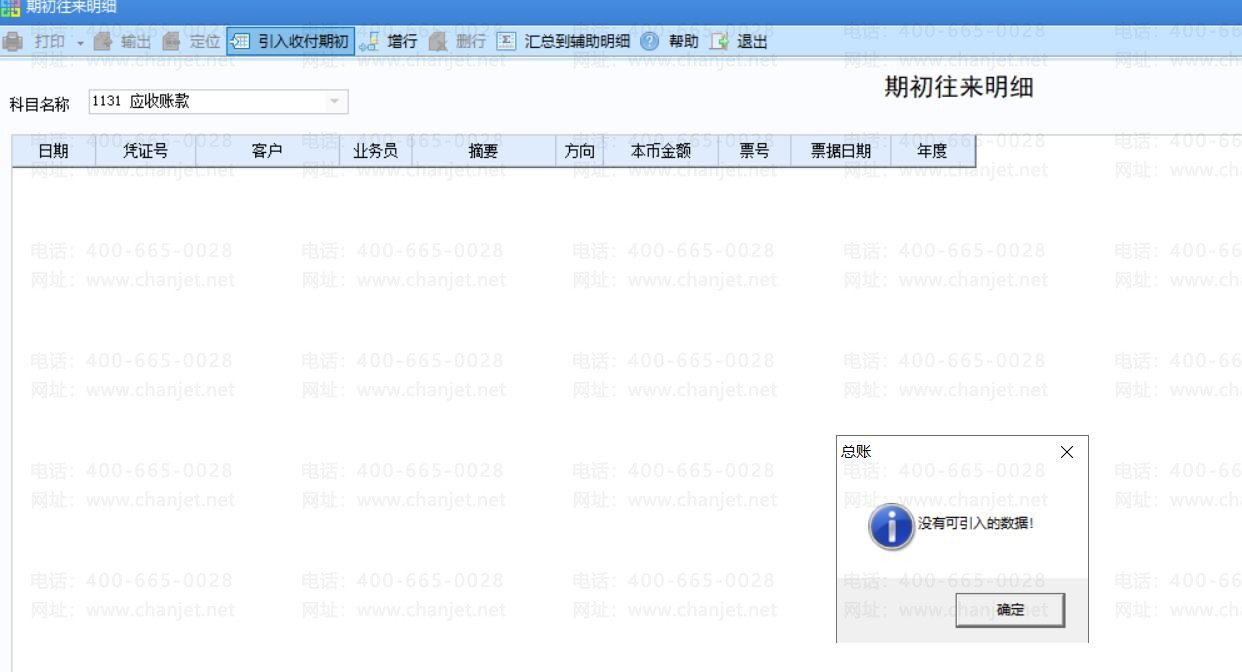Open 帮助 via the question mark icon

(650, 42)
